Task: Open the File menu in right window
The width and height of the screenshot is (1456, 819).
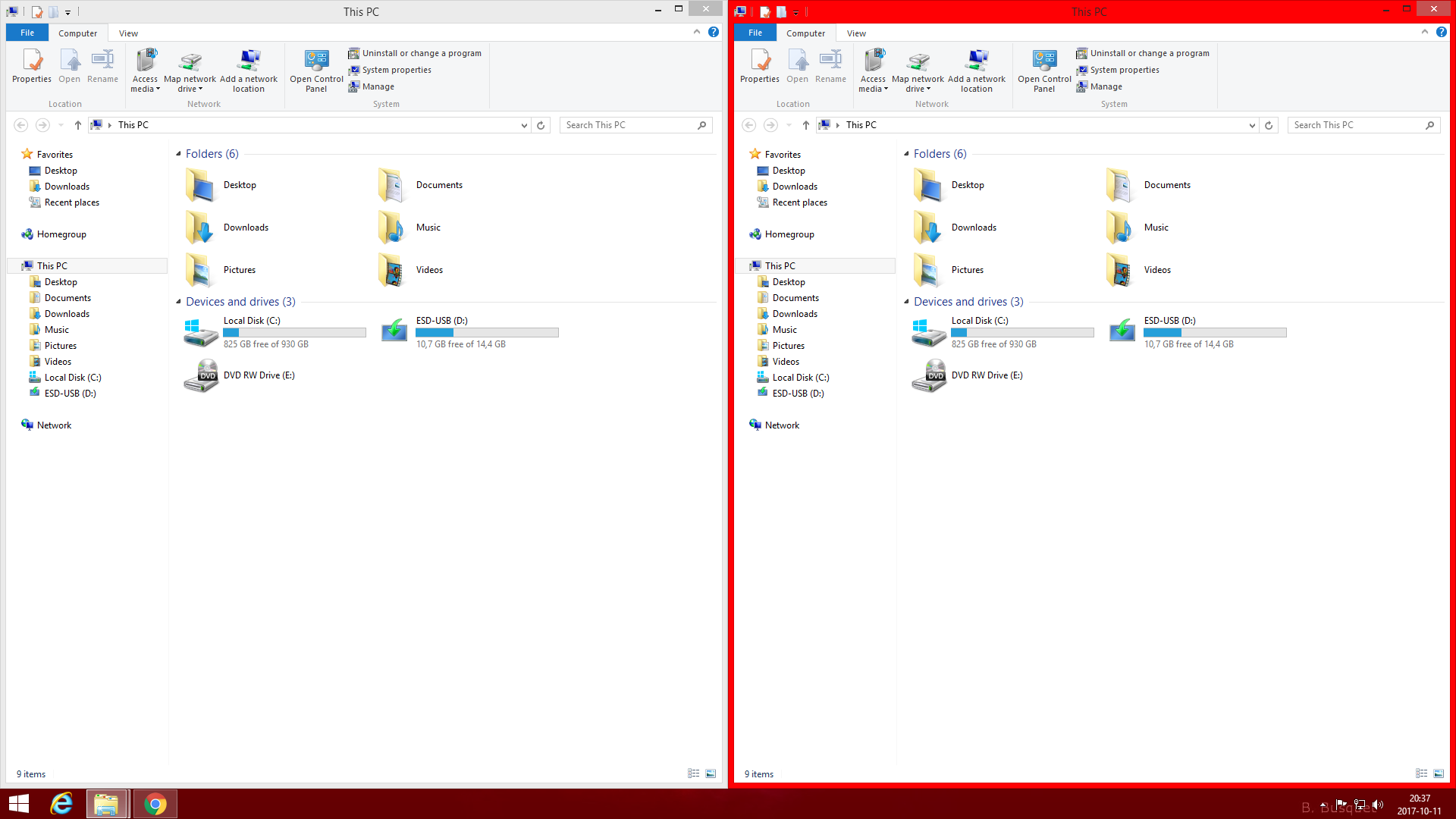Action: [755, 33]
